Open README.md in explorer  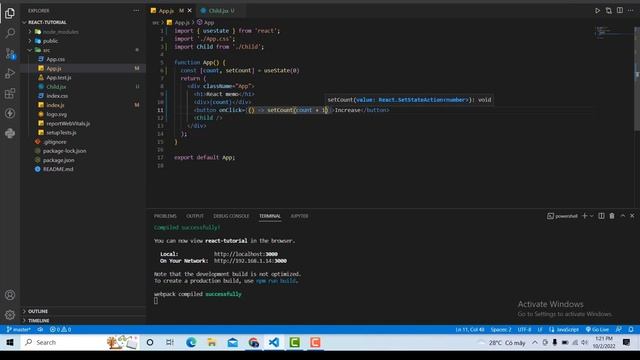[x=83, y=169]
